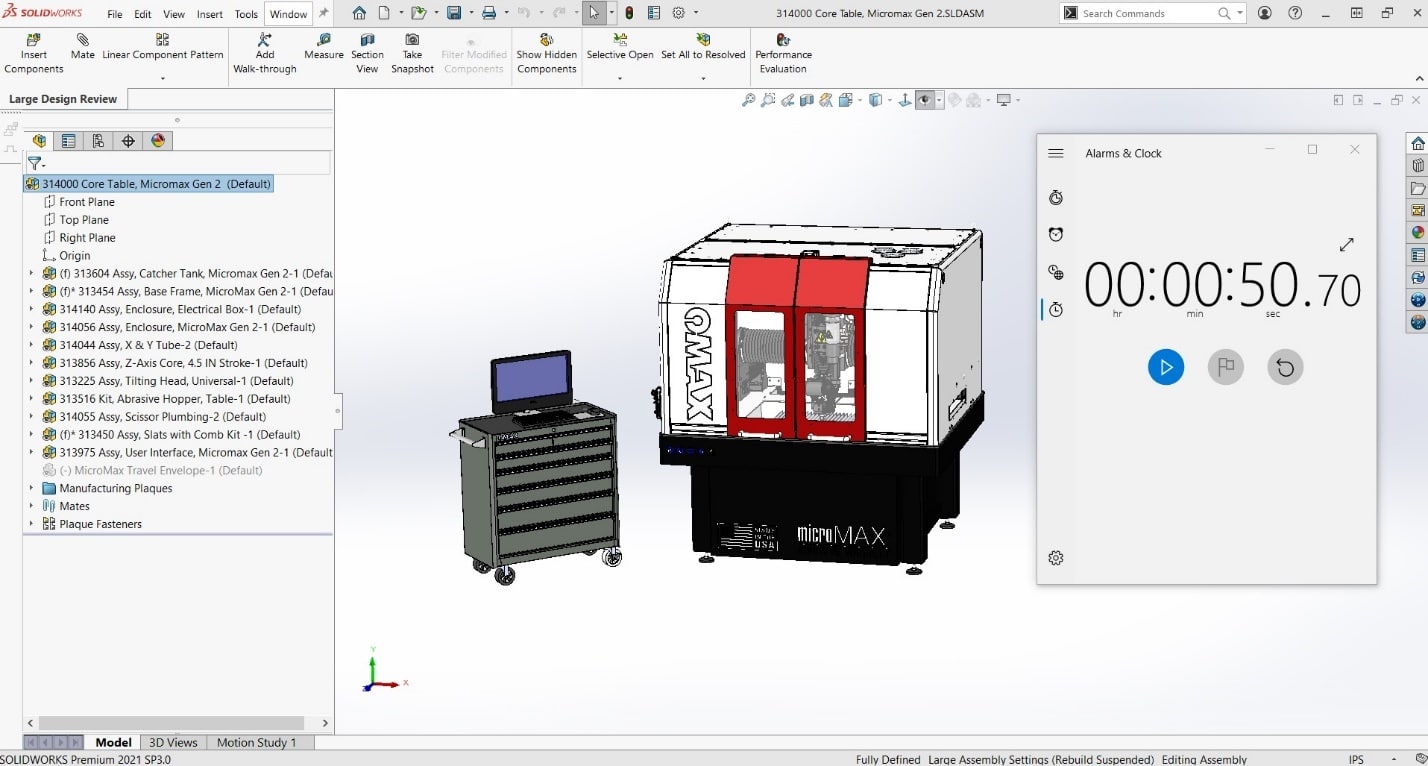Open Alarms & Clock hamburger menu
1428x766 pixels.
coord(1056,153)
